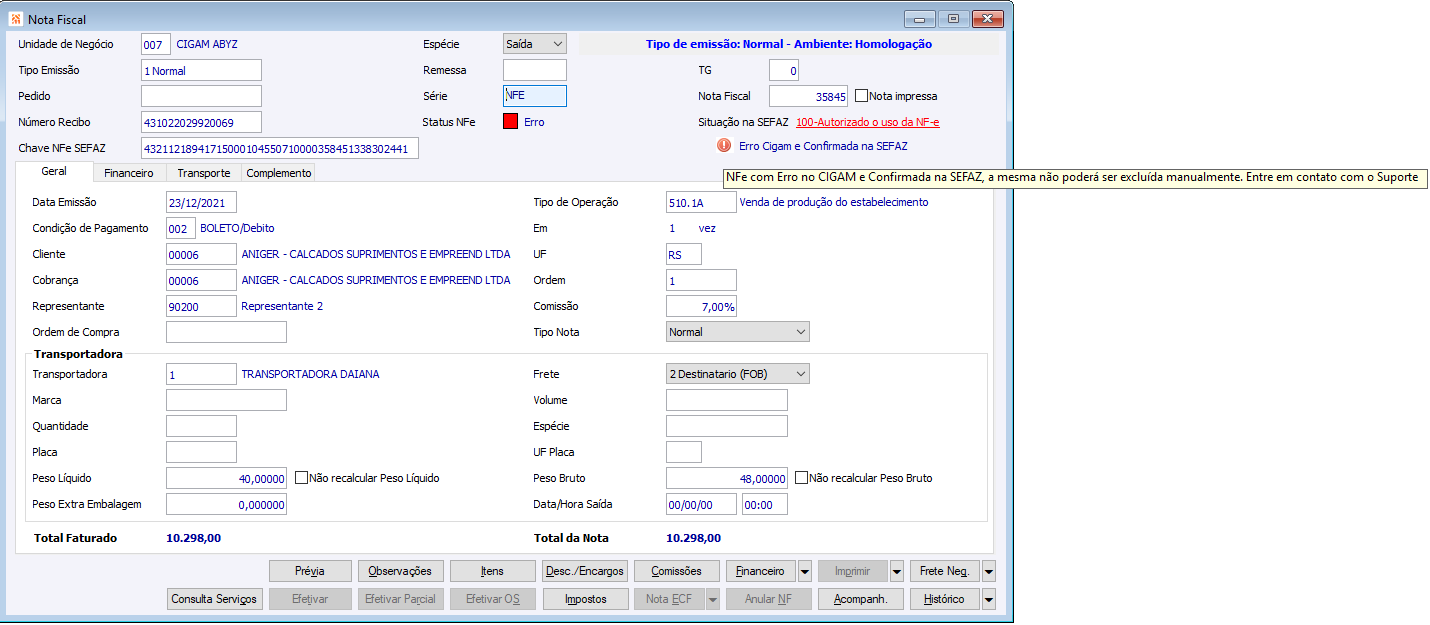
Task: Switch to the Geral tab
Action: 54,172
